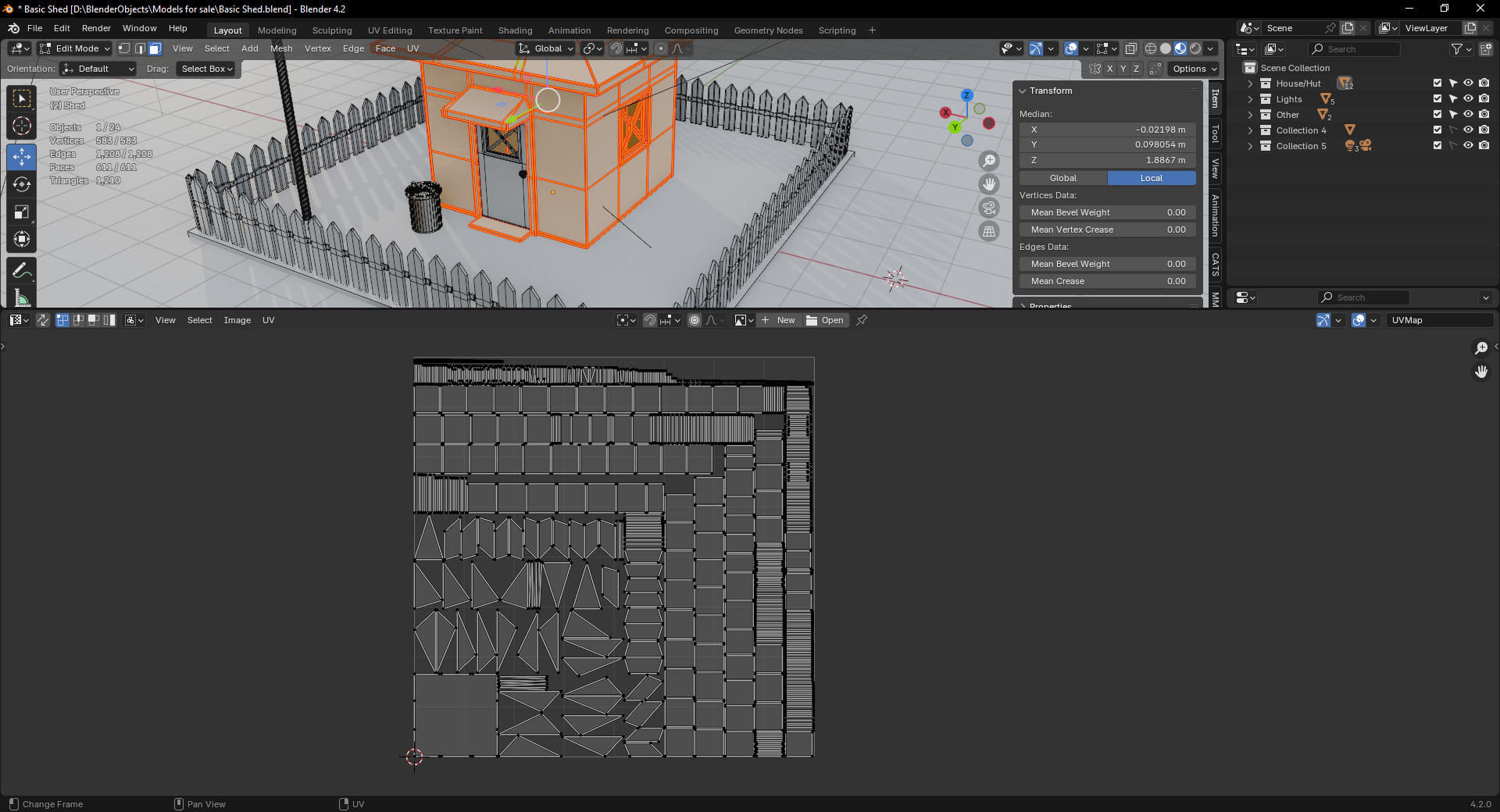
Task: Toggle proportional editing in 3D viewport
Action: pos(661,48)
